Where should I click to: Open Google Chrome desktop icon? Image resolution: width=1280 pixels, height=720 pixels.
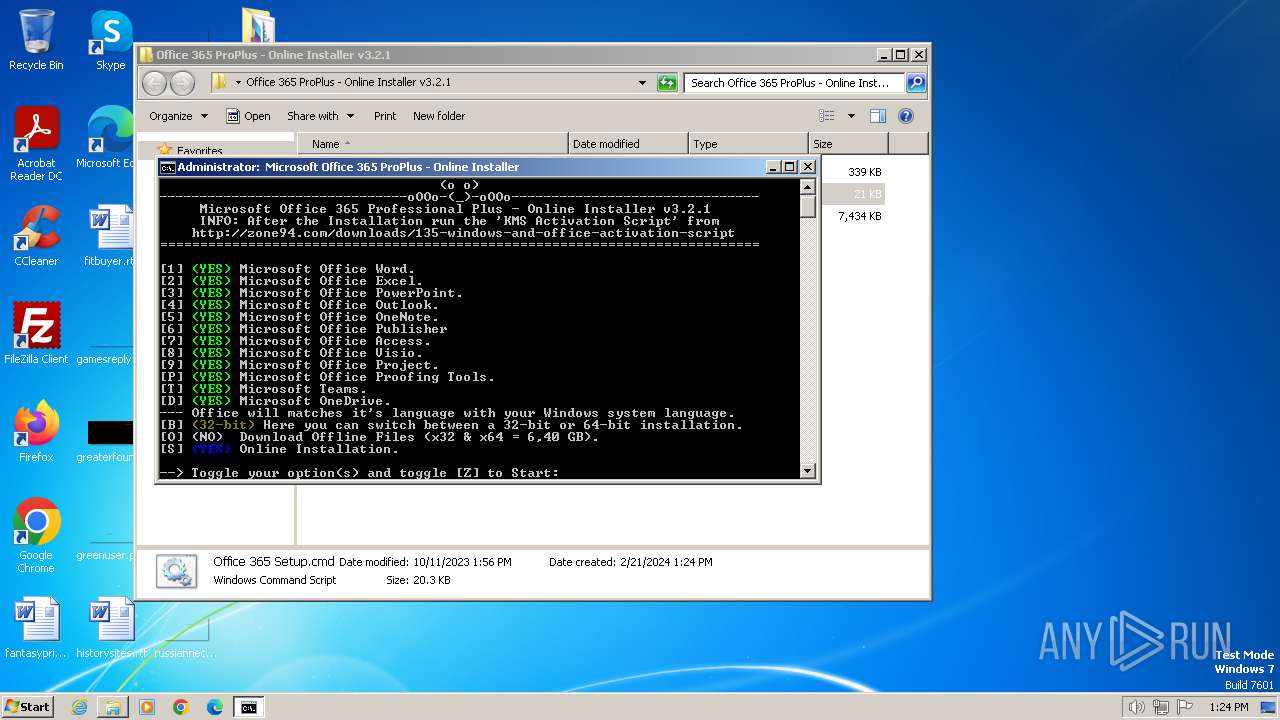click(x=36, y=535)
